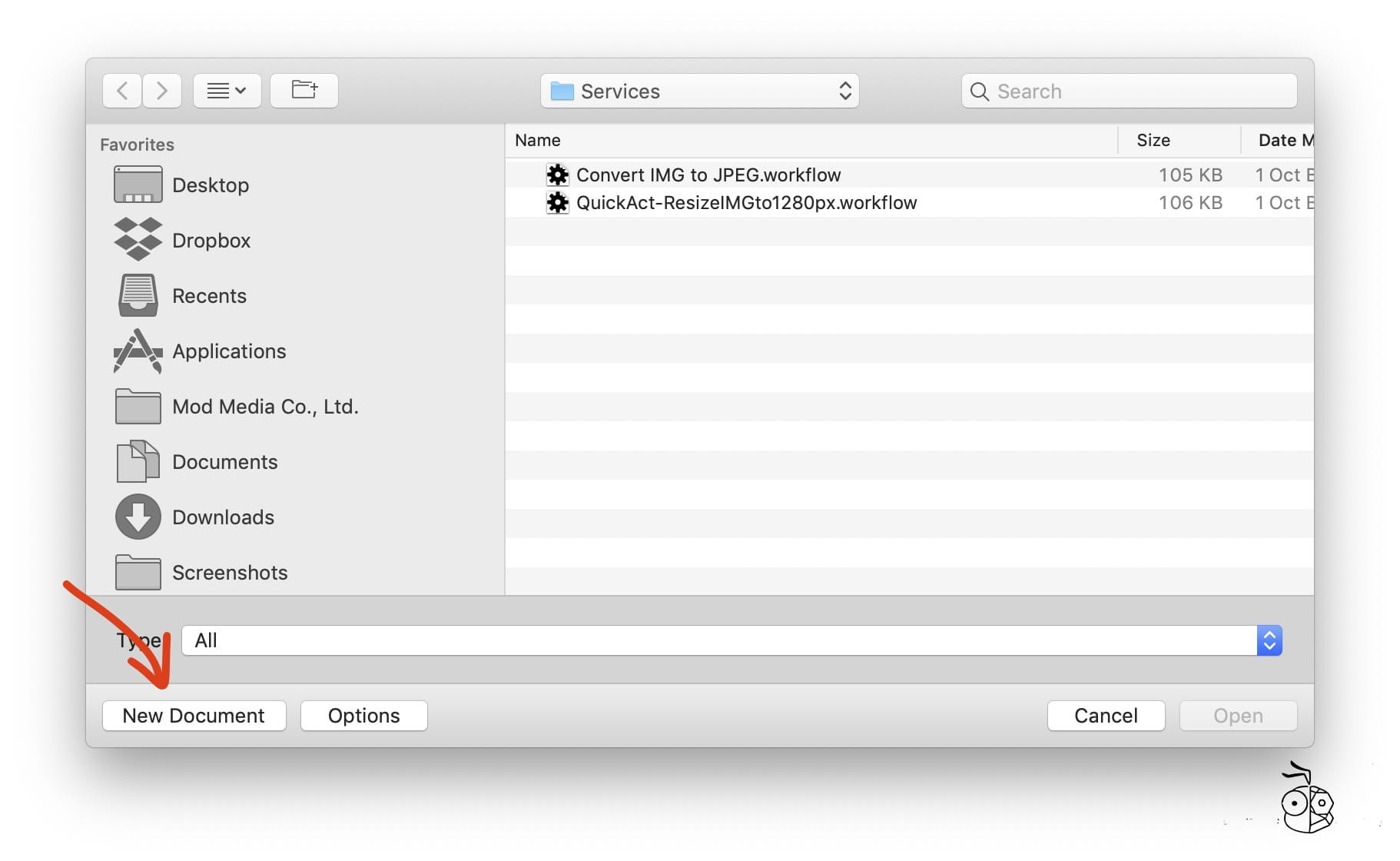
Task: Click the forward navigation arrow
Action: [161, 90]
